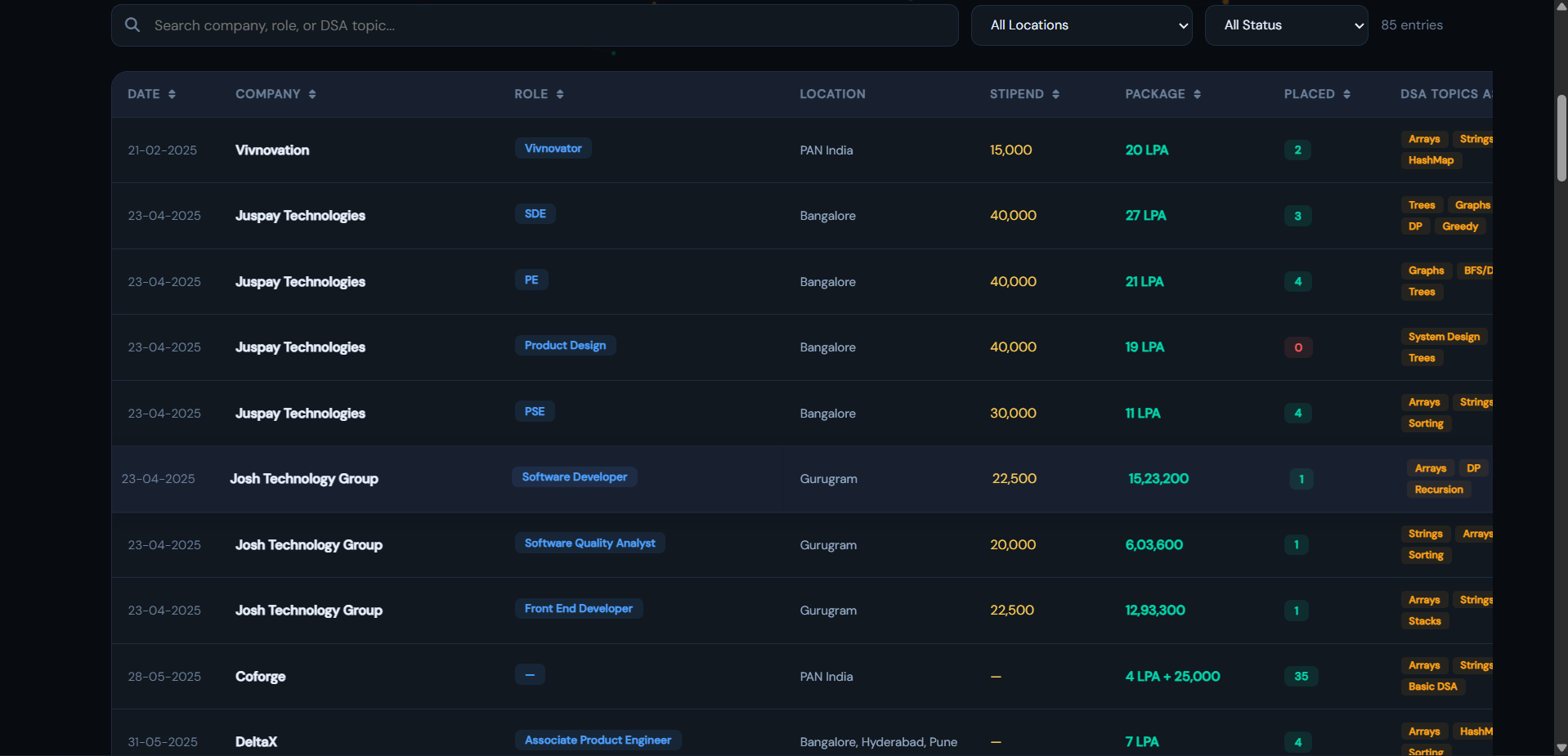Open the All Status dropdown
Screen dimensions: 1568x756
coord(1286,25)
